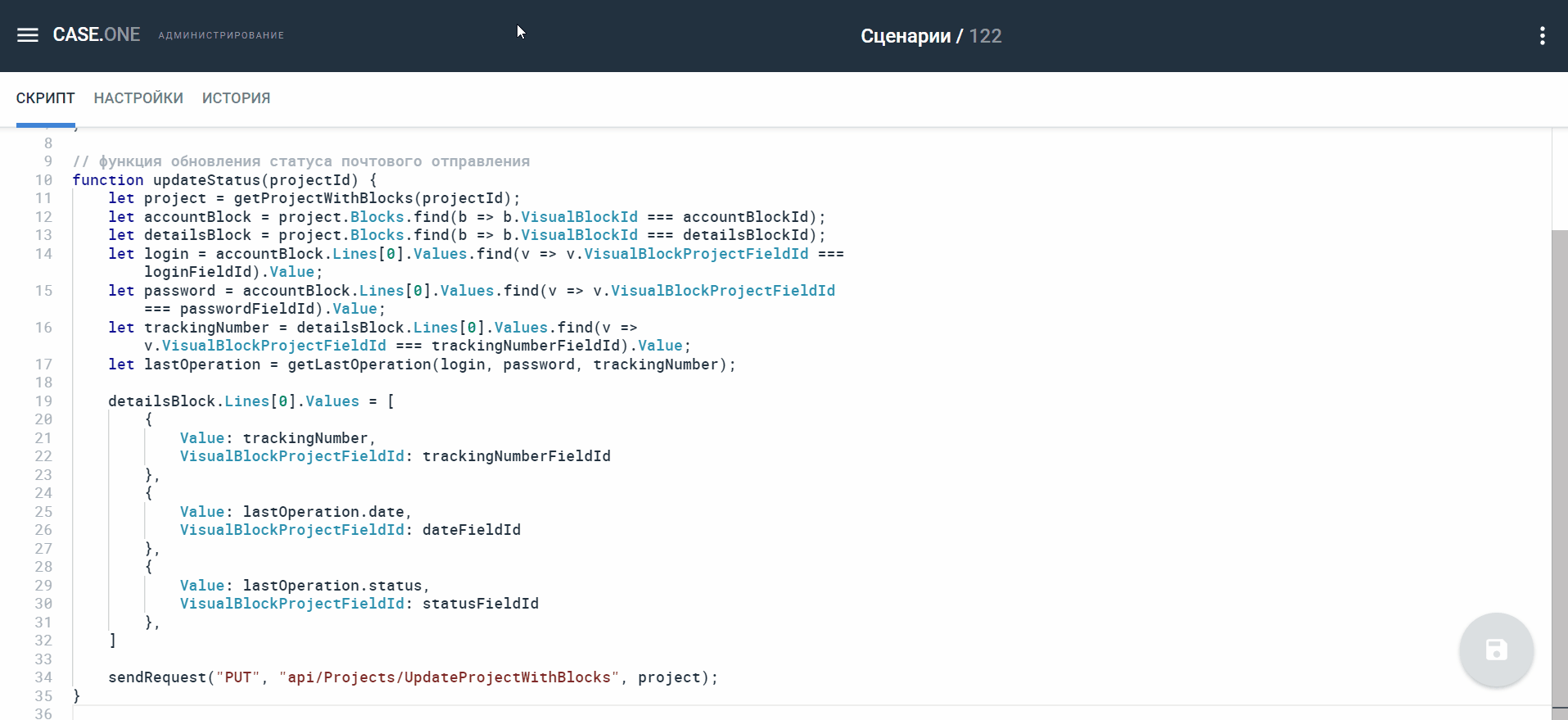Viewport: 1568px width, 720px height.
Task: Click the closing bracket on line 32
Action: coord(113,641)
